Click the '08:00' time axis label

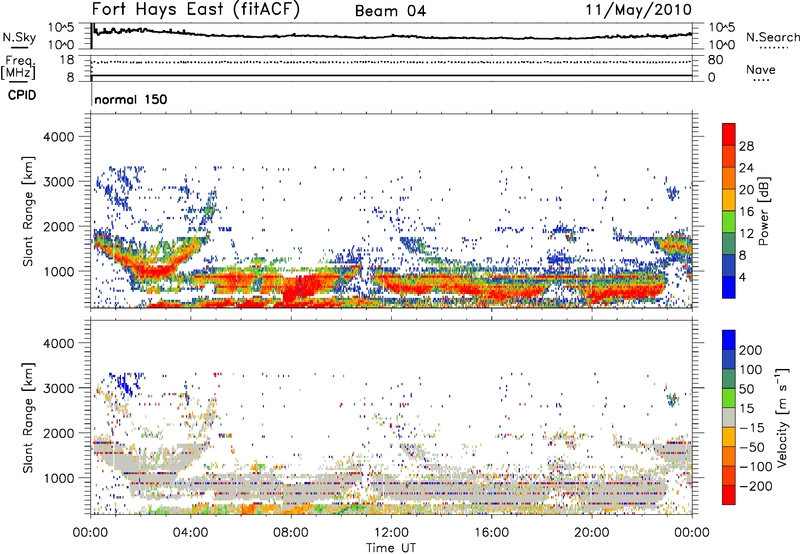pyautogui.click(x=291, y=533)
